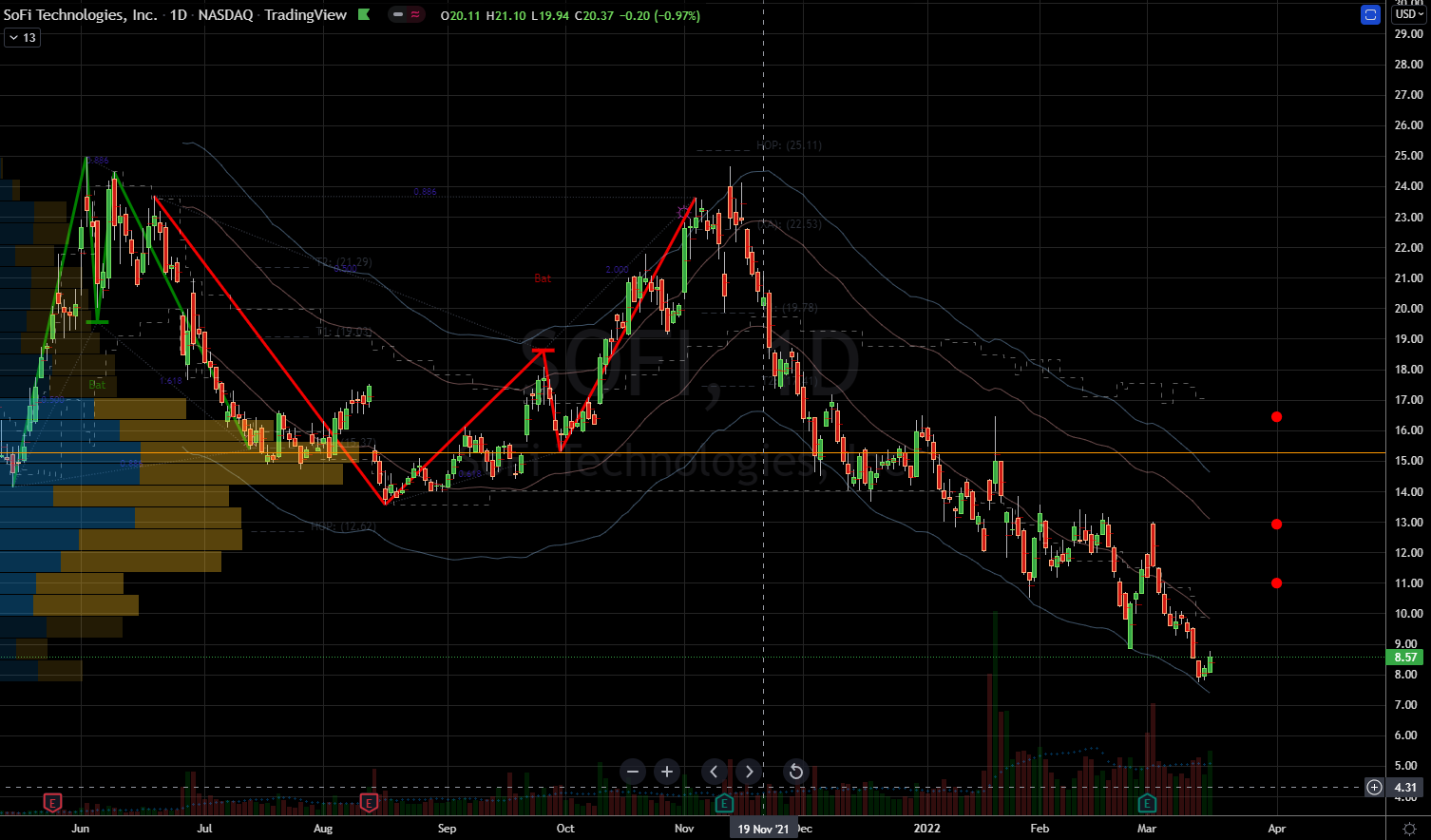Click the 8.57 current price label

coord(1405,658)
